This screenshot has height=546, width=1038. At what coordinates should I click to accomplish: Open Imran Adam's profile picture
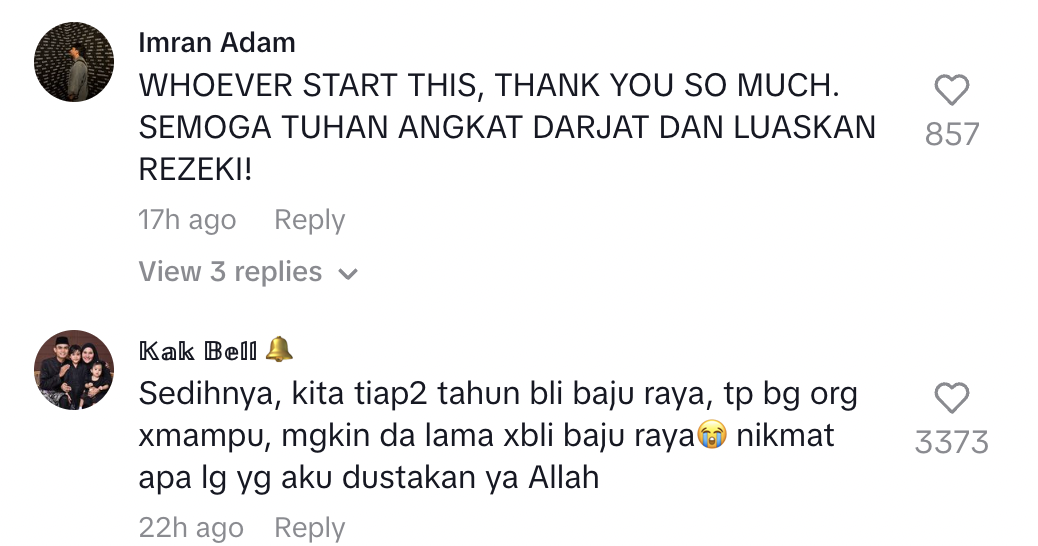(x=74, y=62)
